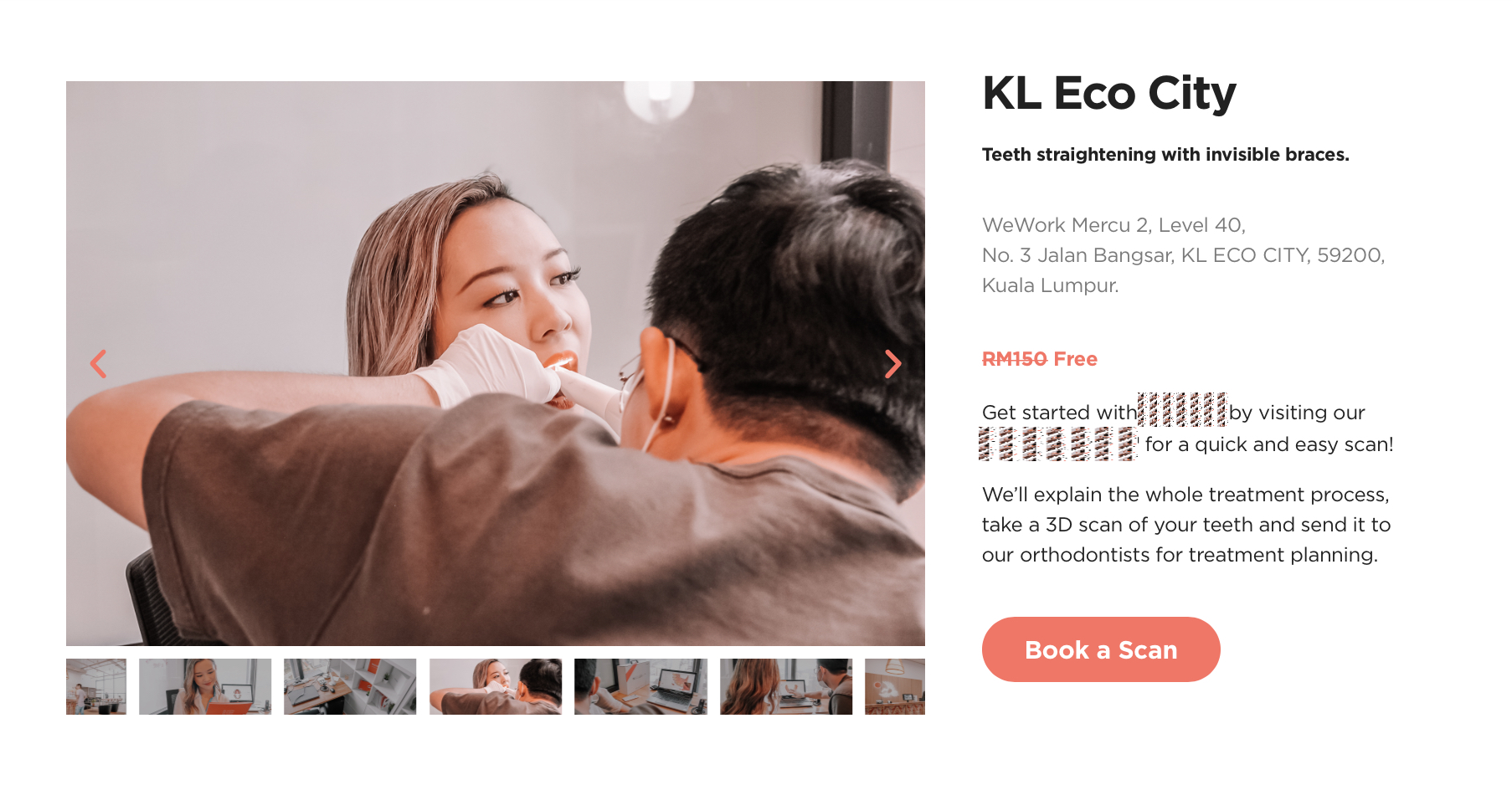Click the 'Kuala Lumpur.' address line
The image size is (1512, 785).
1051,285
